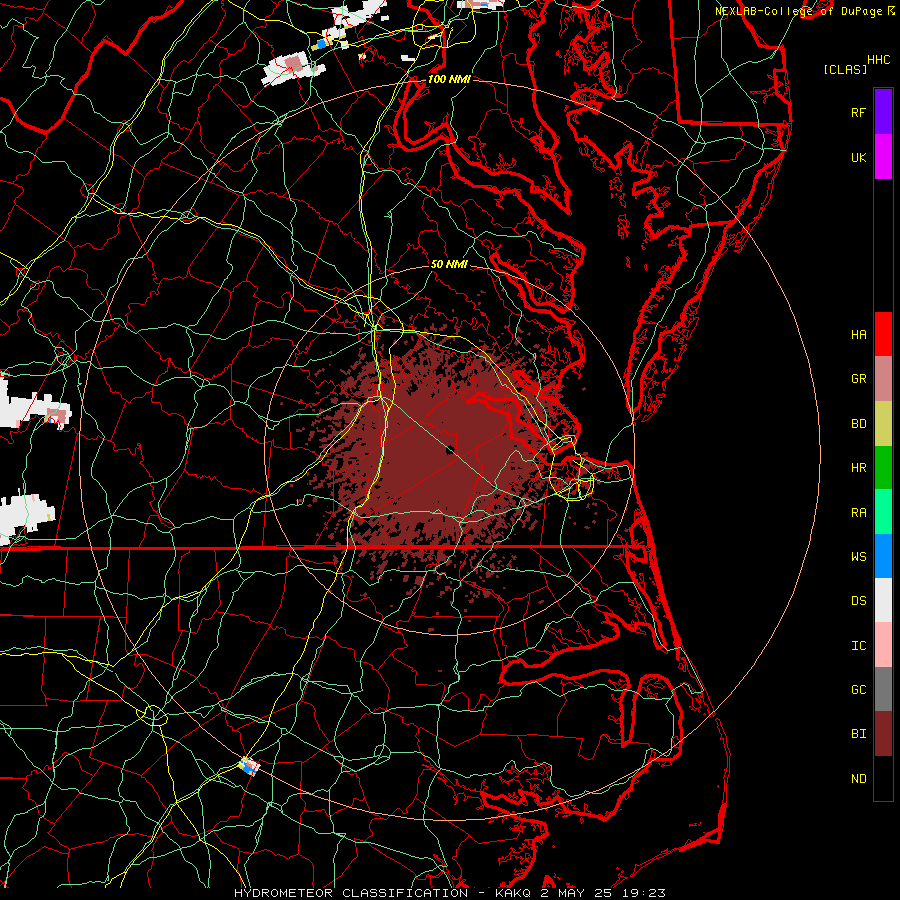
Task: Click the WS blue legend swatch
Action: click(883, 556)
